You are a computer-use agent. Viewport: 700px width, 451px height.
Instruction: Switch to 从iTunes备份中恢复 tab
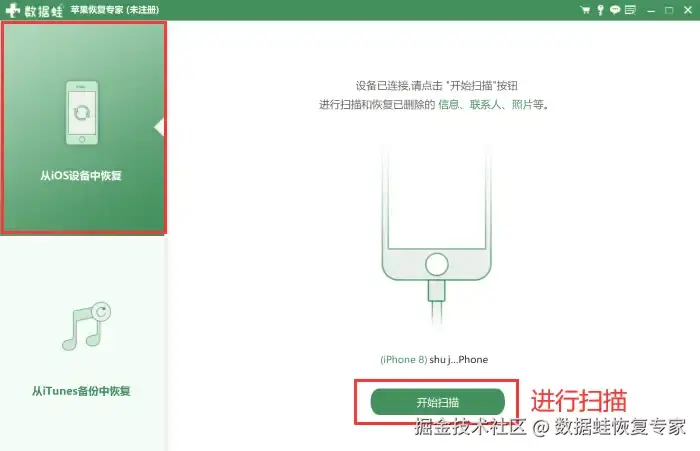pyautogui.click(x=83, y=344)
